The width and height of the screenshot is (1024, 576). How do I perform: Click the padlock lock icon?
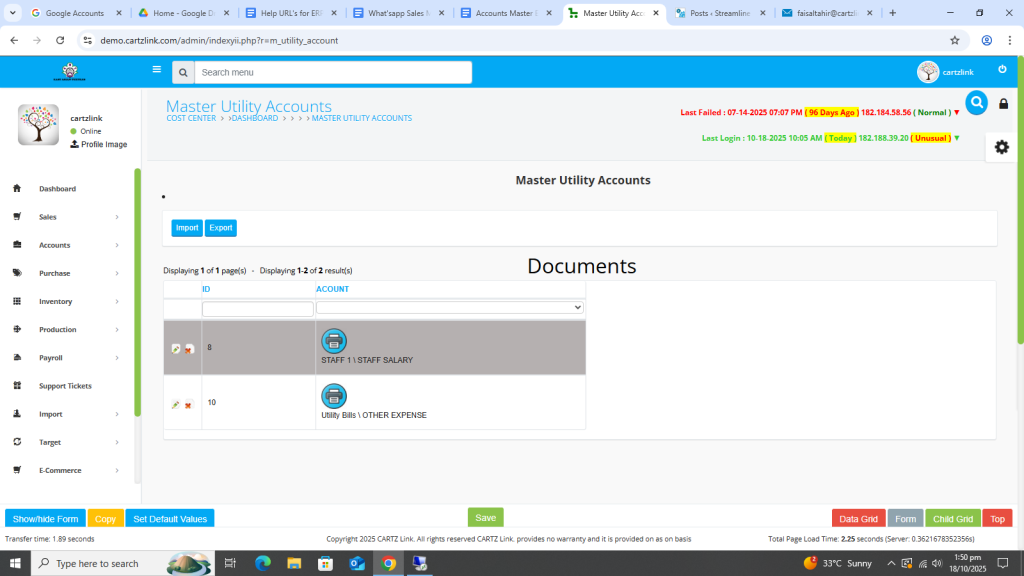tap(1004, 104)
